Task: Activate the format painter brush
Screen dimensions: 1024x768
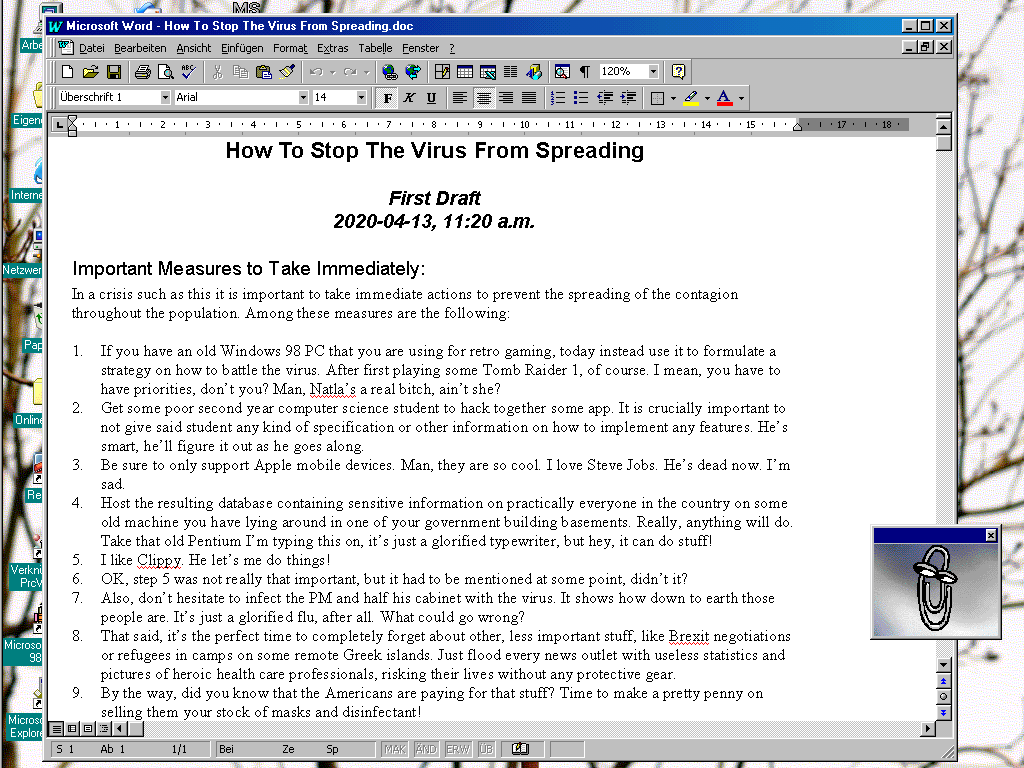Action: pyautogui.click(x=287, y=72)
